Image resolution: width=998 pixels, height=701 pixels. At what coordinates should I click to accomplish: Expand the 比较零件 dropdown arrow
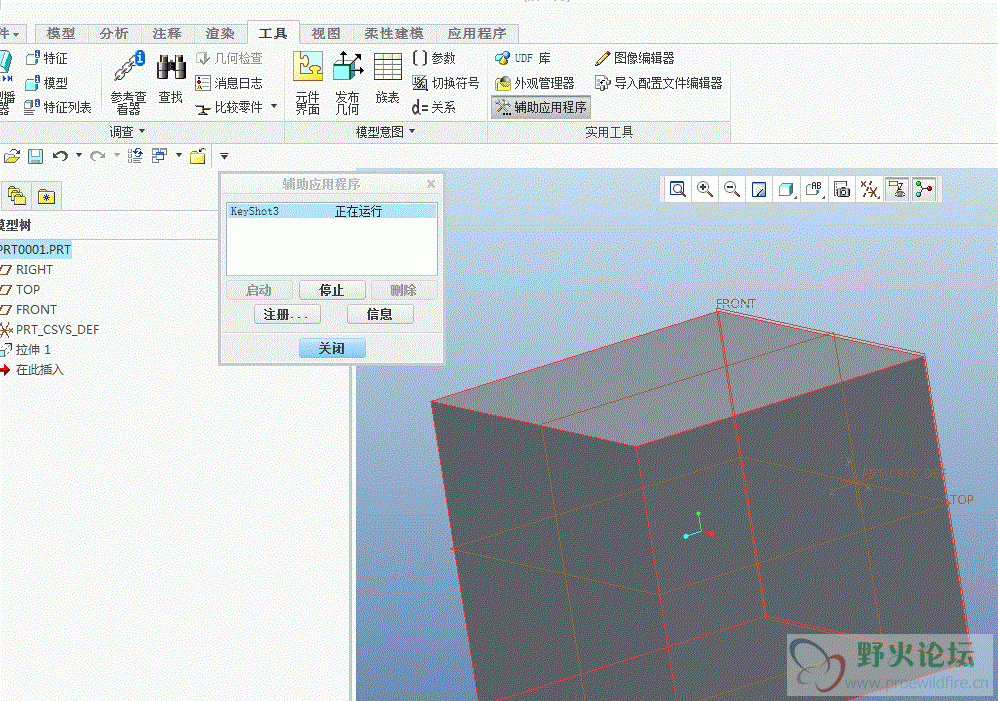click(x=274, y=106)
